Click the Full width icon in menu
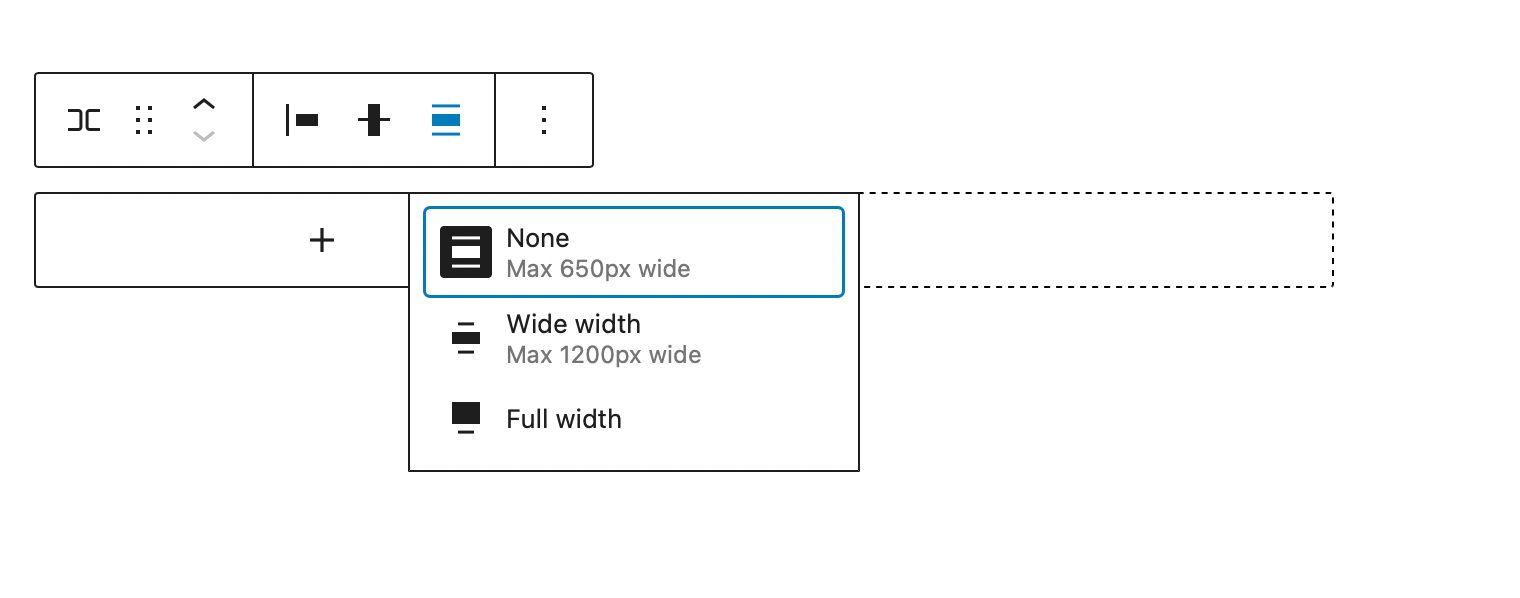The height and width of the screenshot is (598, 1520). coord(465,418)
